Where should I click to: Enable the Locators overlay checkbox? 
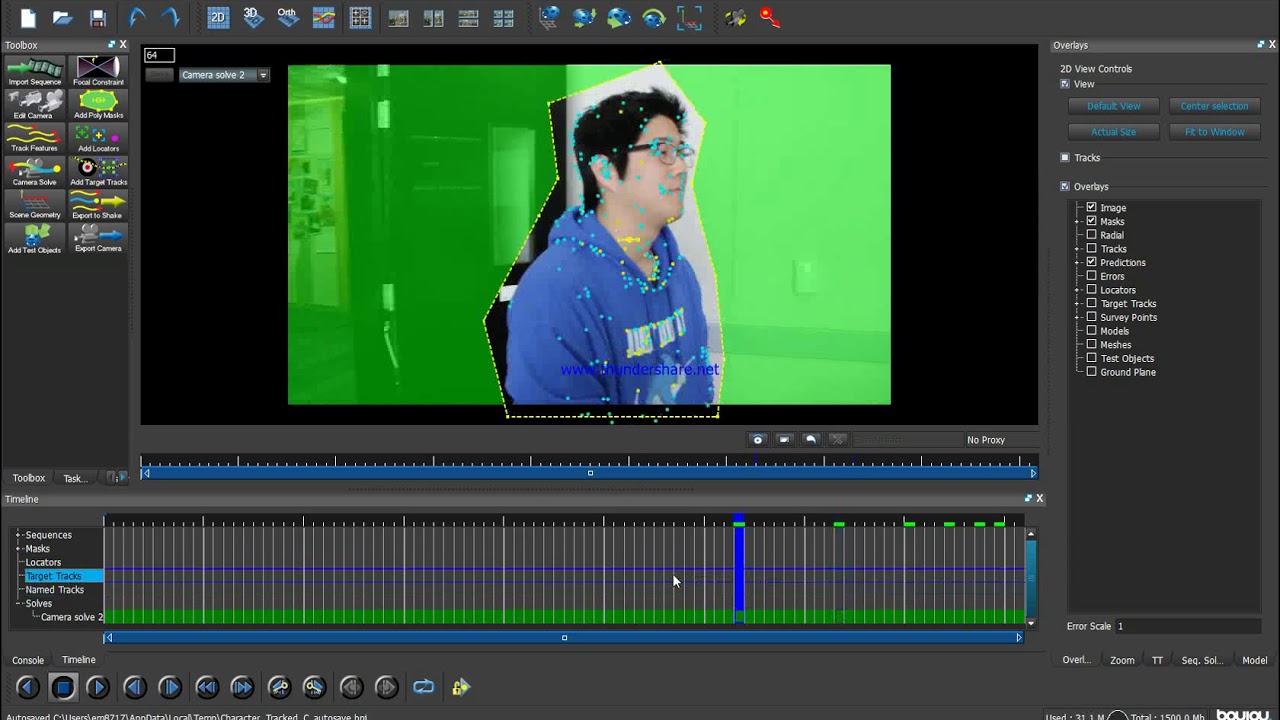click(1091, 290)
